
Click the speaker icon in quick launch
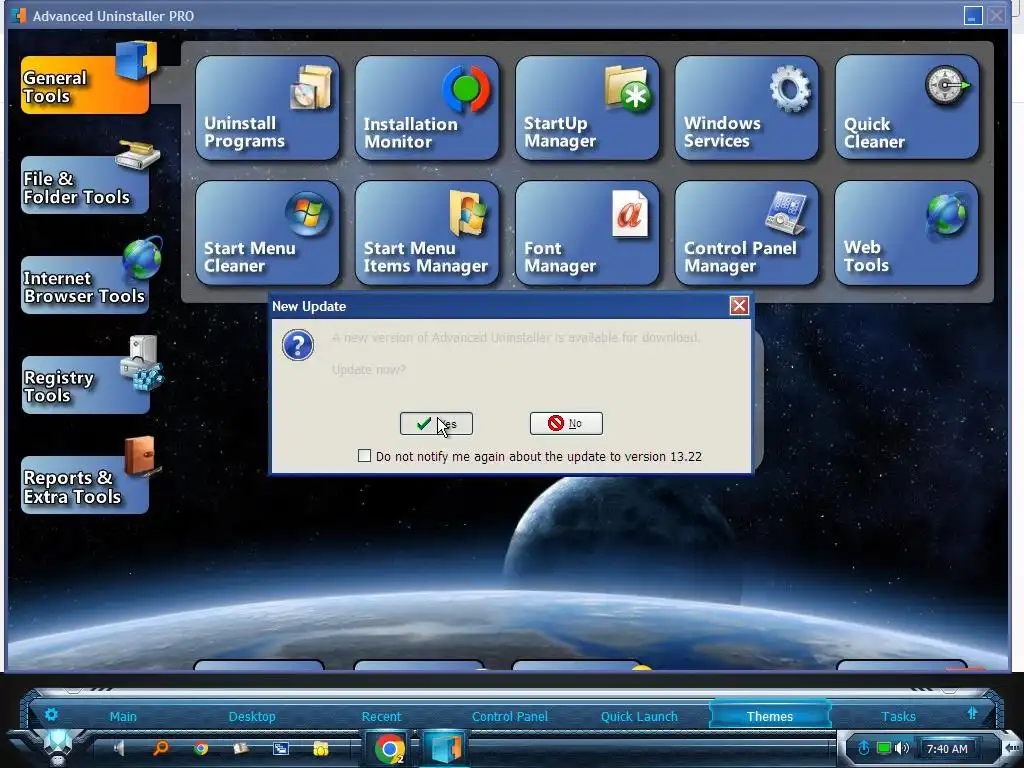pos(120,748)
